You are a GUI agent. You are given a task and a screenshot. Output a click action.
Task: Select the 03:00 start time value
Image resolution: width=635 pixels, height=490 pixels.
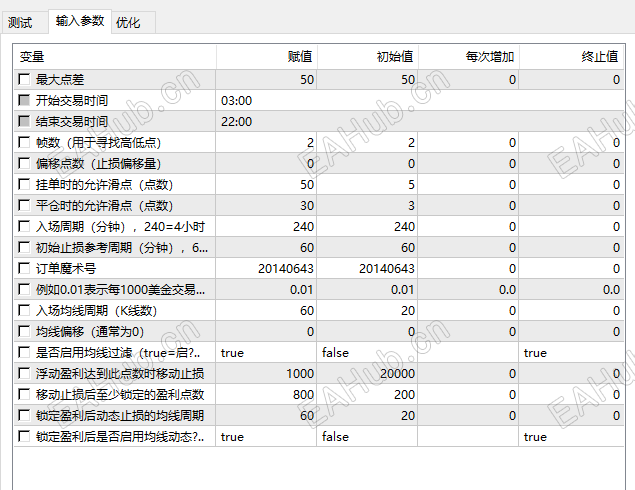click(x=420, y=100)
